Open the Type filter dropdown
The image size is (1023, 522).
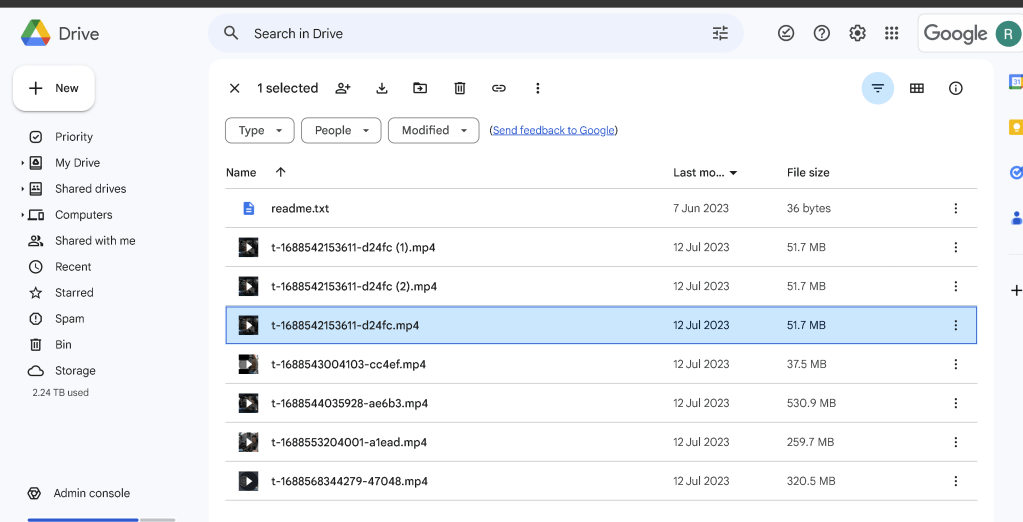[260, 130]
